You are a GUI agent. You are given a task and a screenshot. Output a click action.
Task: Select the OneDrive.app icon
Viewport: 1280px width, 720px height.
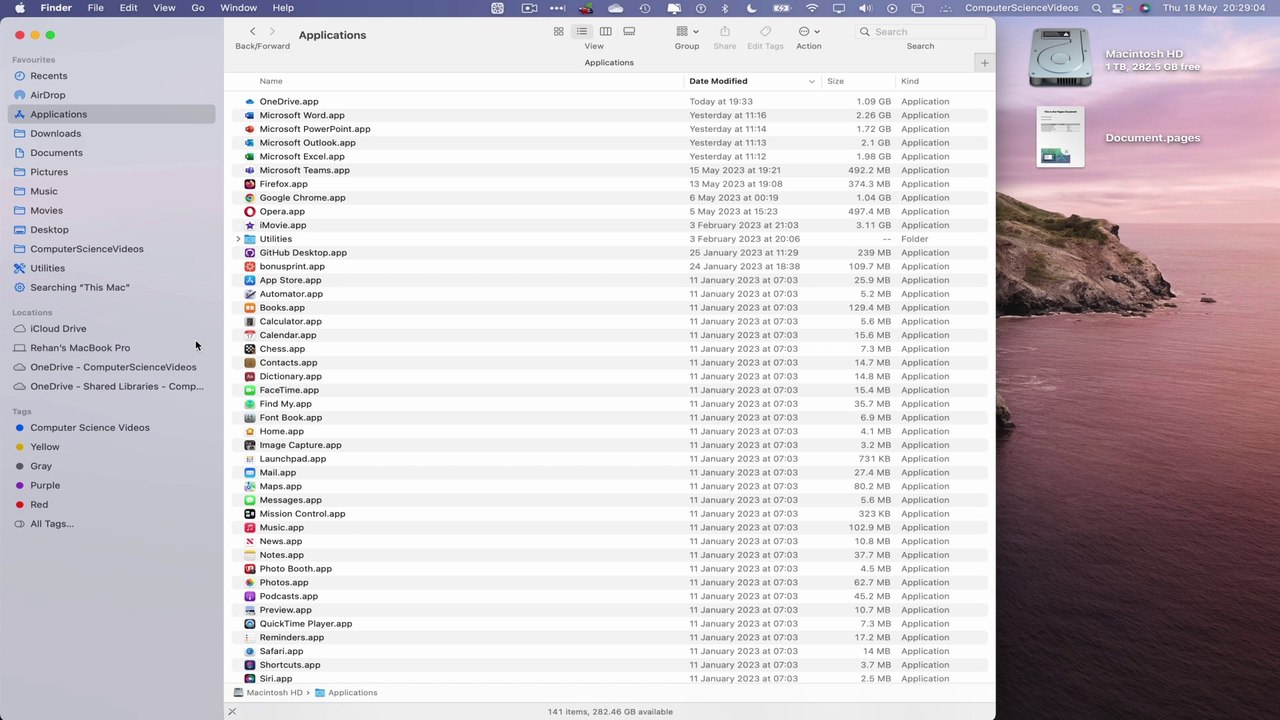250,101
